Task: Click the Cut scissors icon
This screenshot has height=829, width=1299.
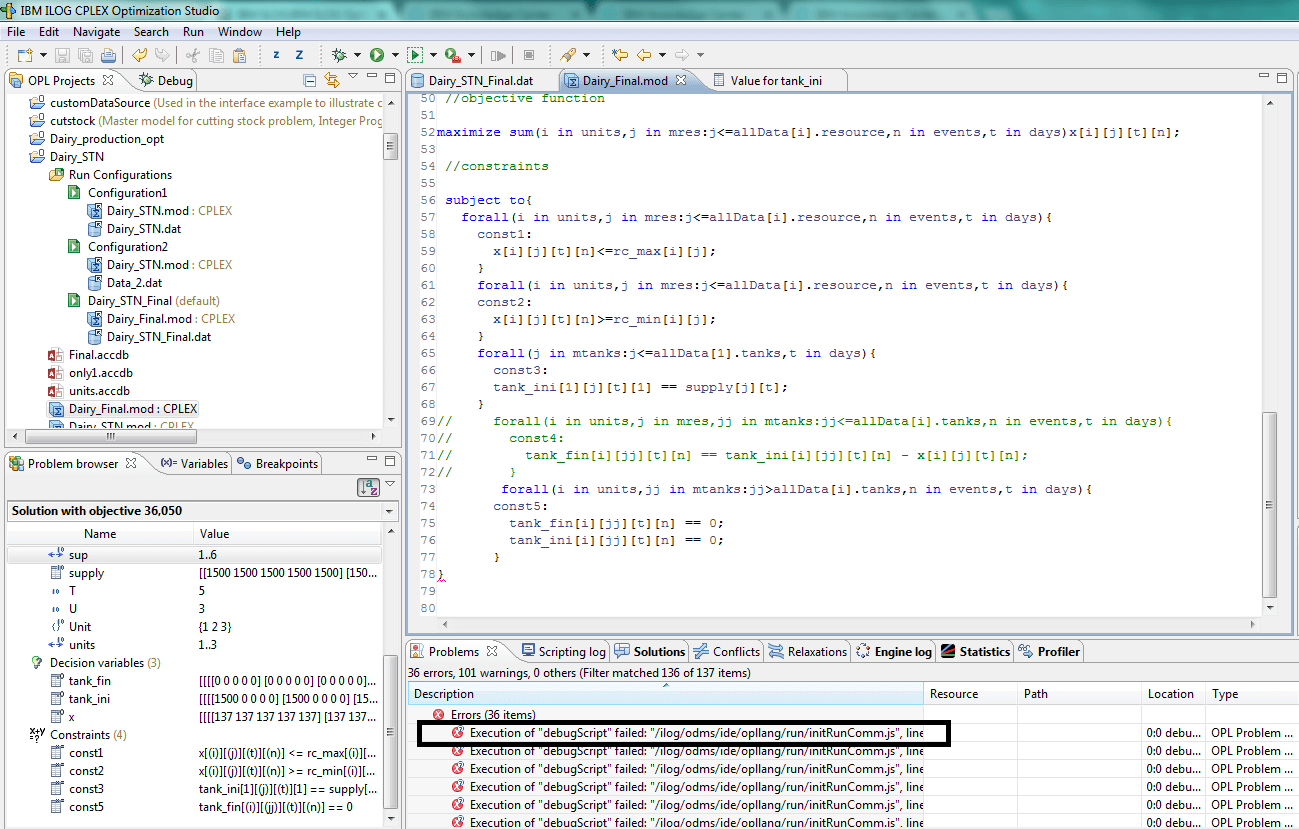Action: tap(193, 55)
